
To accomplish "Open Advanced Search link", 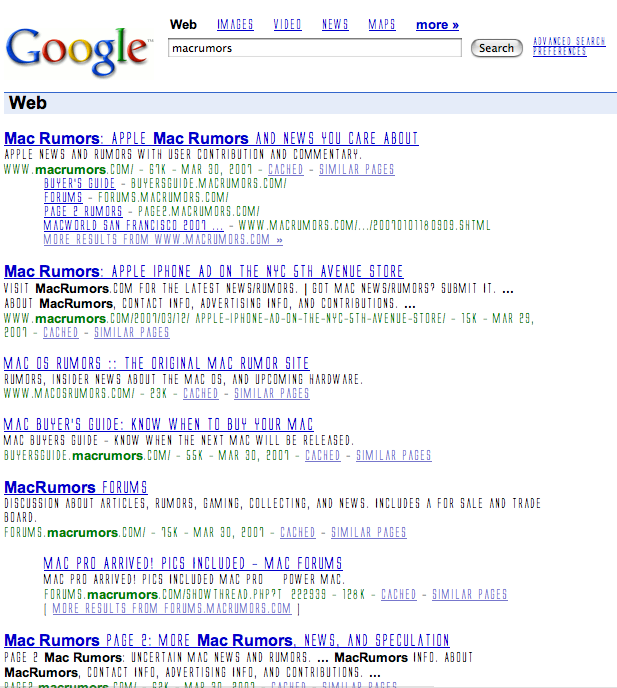I will pyautogui.click(x=569, y=41).
